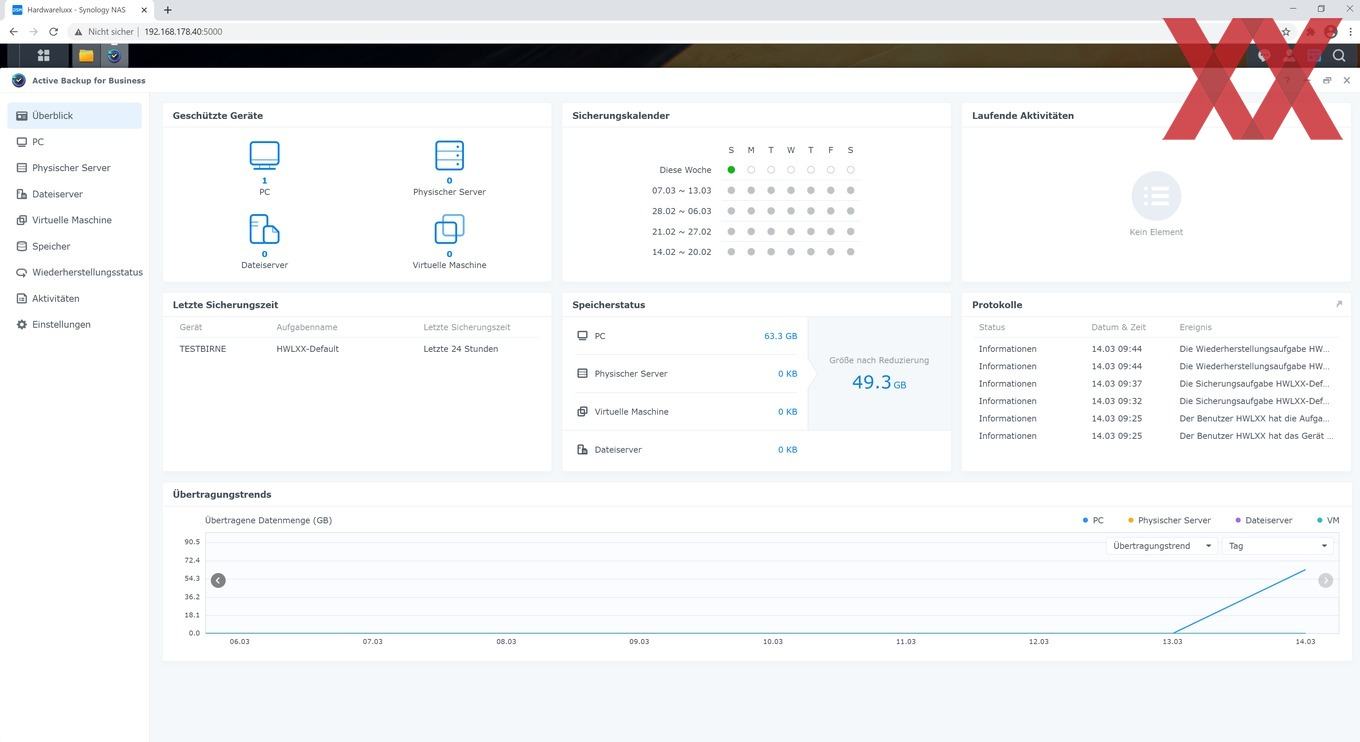Click the 21.02 ~ 27.02 week label

pos(682,231)
